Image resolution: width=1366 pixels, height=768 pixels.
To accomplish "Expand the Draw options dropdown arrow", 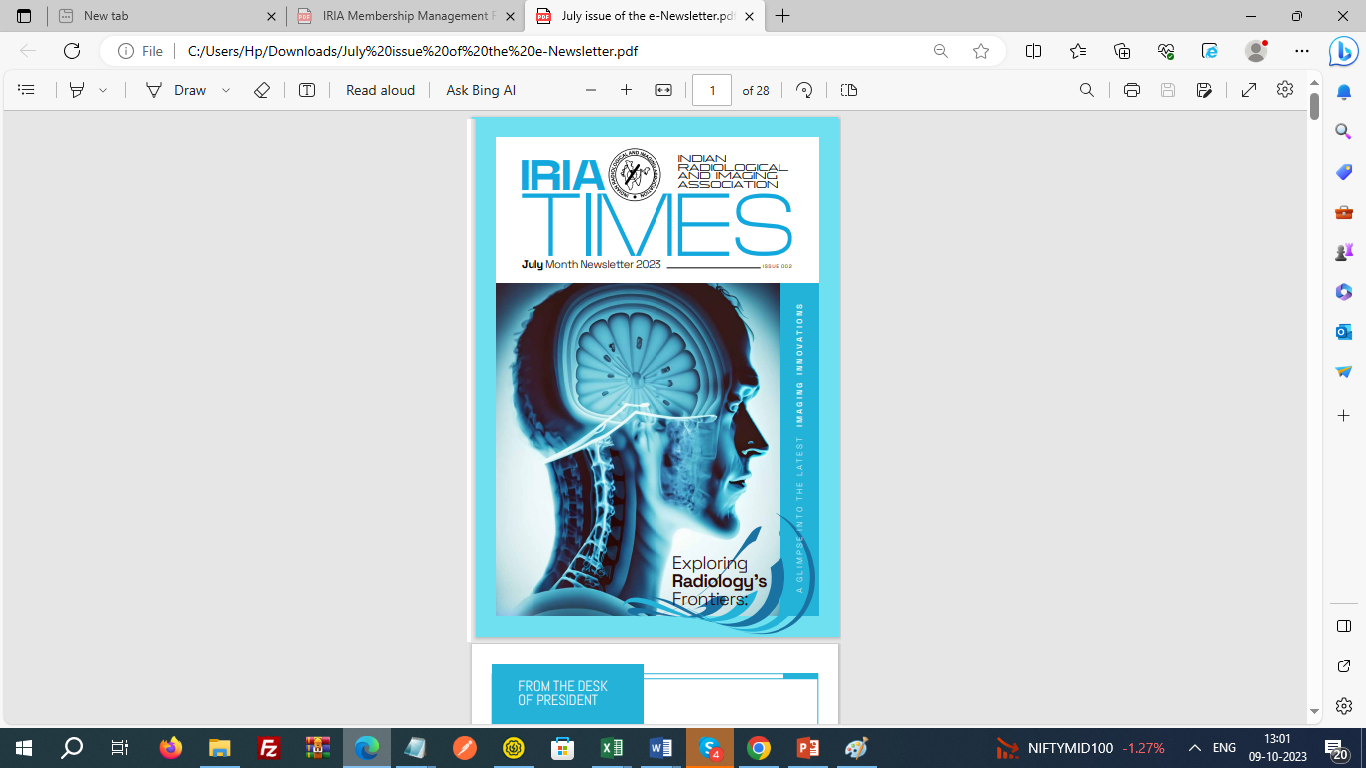I will pos(226,90).
